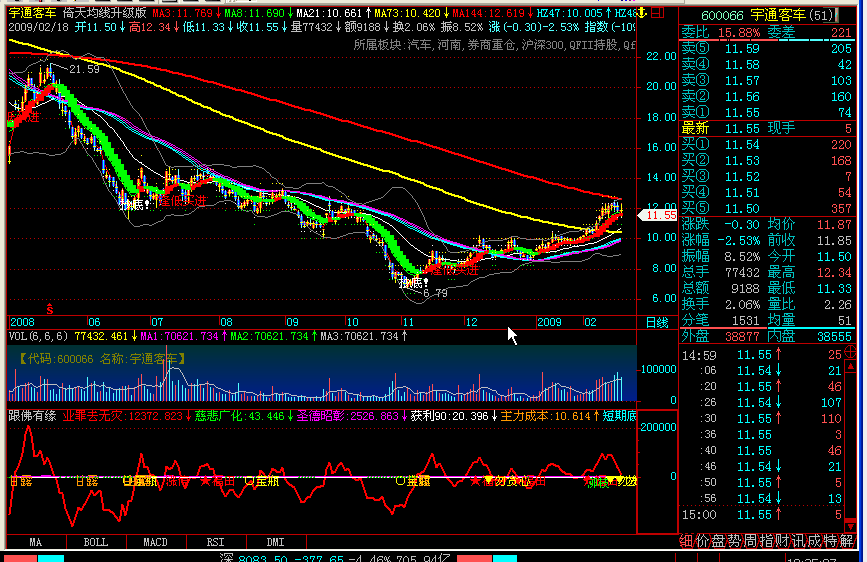Select the 14:59 tick row
867x562 pixels.
(761, 355)
